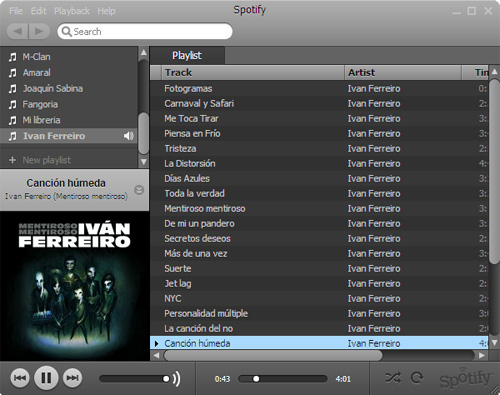Toggle repeat playback
Screen dimensions: 500x395
[x=417, y=378]
